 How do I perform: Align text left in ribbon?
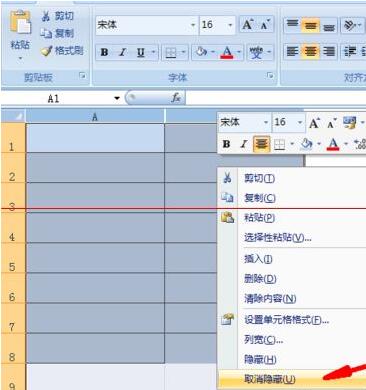click(x=292, y=52)
